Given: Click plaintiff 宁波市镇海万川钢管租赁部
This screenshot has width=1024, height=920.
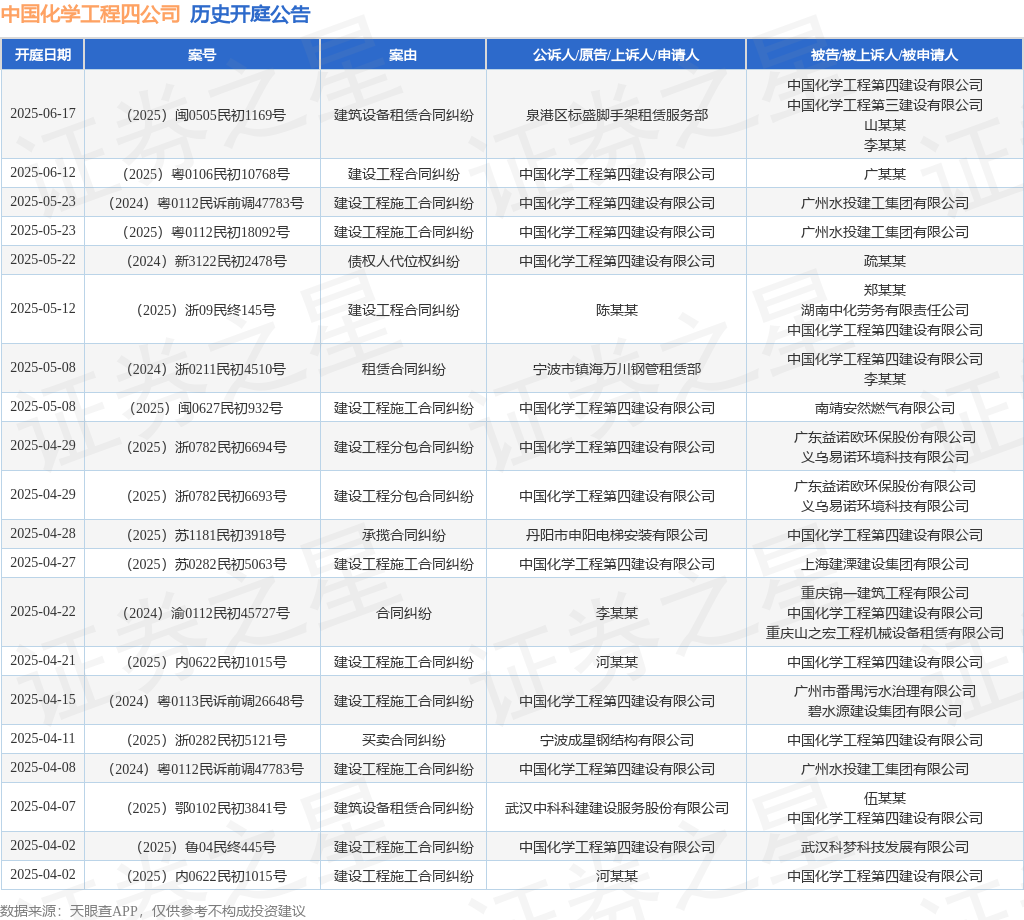Looking at the screenshot, I should [x=616, y=369].
